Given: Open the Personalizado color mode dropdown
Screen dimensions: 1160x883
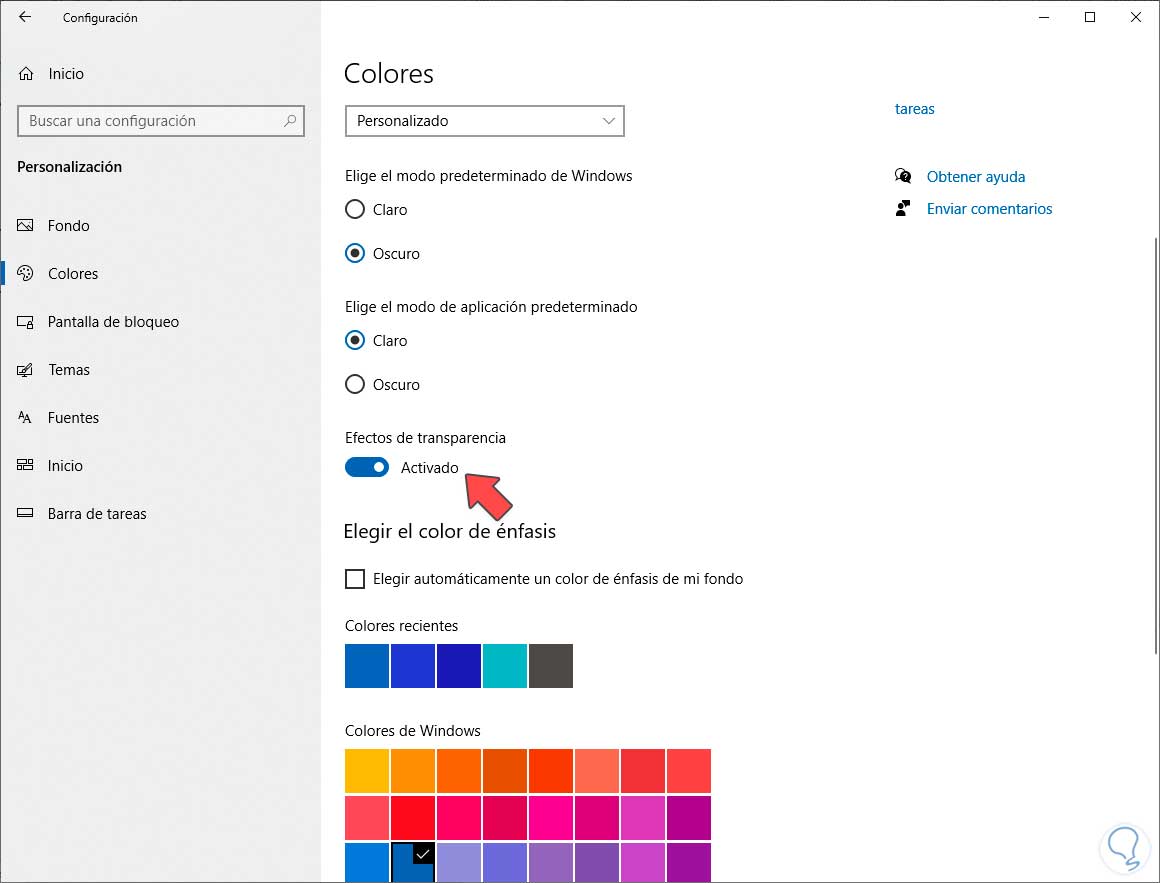Looking at the screenshot, I should (484, 121).
